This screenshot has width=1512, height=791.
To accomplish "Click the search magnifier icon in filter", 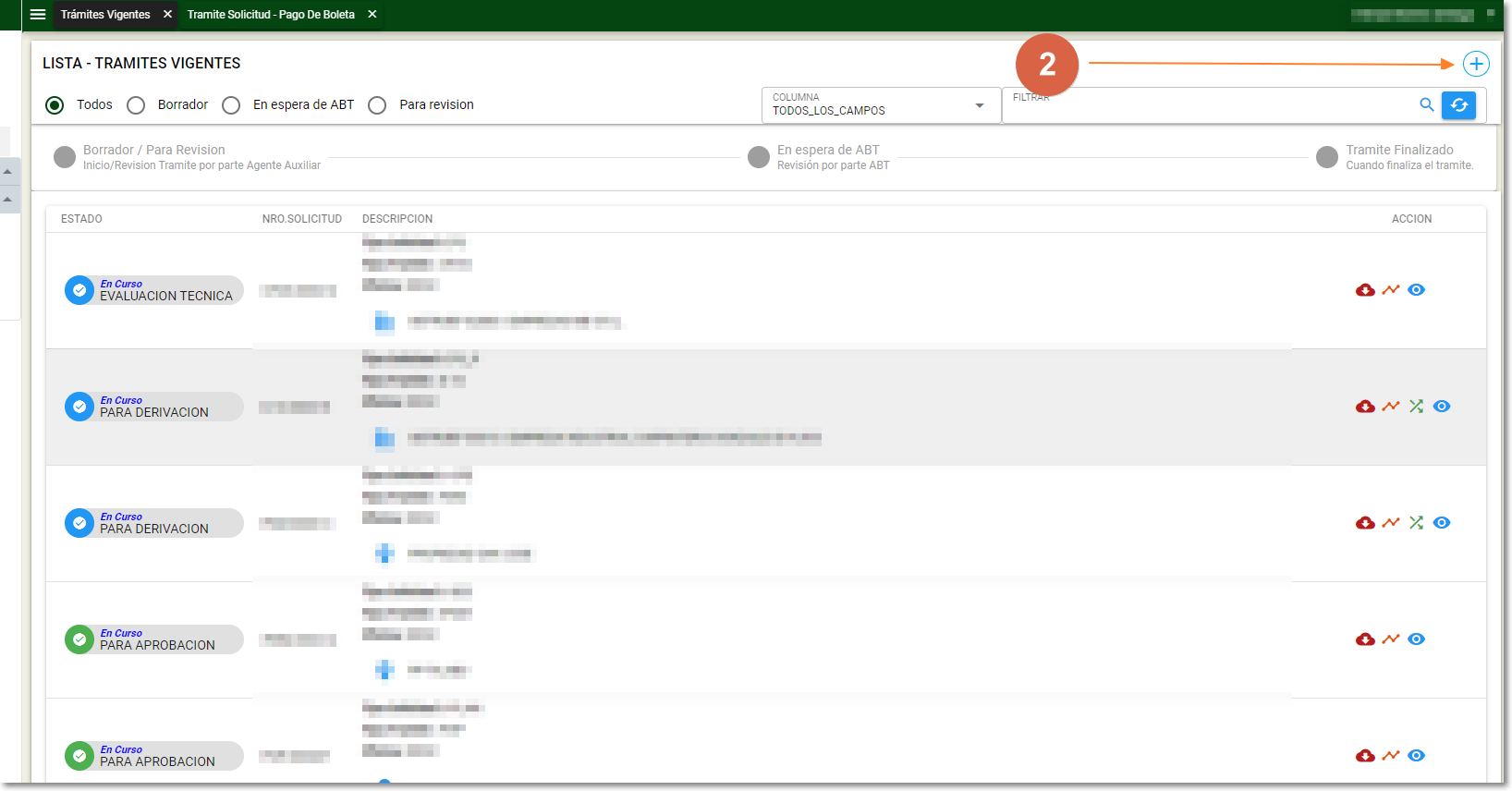I will tap(1426, 105).
